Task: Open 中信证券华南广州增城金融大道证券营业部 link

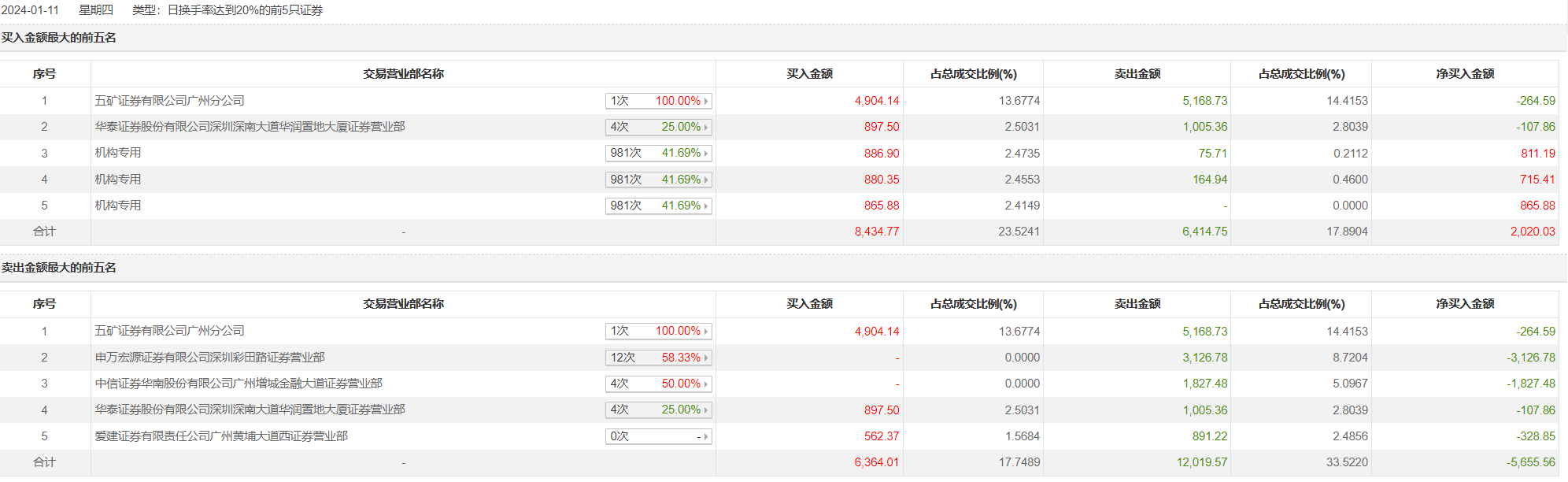Action: (238, 384)
